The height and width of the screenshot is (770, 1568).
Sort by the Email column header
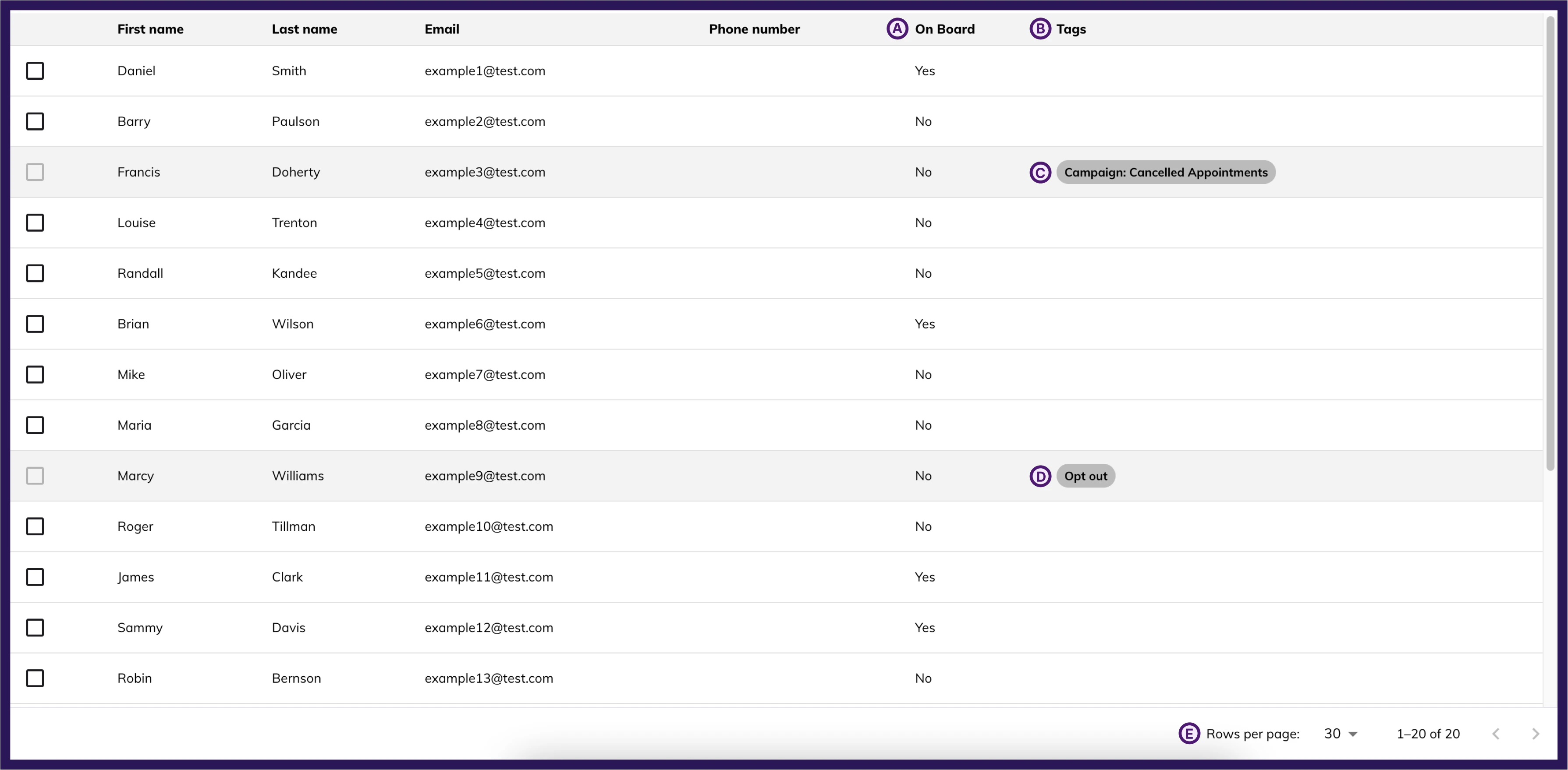pyautogui.click(x=442, y=29)
